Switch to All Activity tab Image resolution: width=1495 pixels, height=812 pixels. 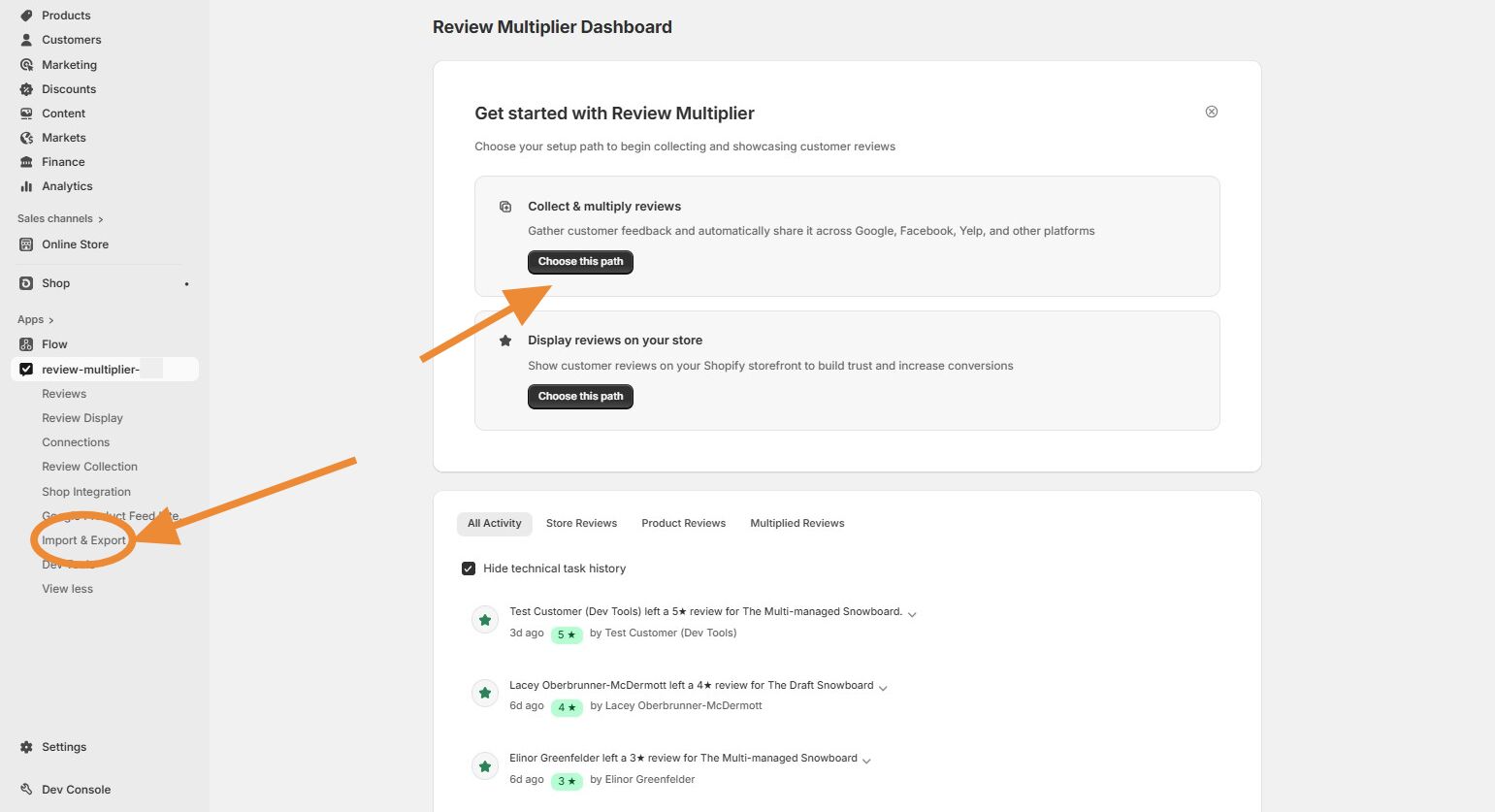[x=495, y=524]
